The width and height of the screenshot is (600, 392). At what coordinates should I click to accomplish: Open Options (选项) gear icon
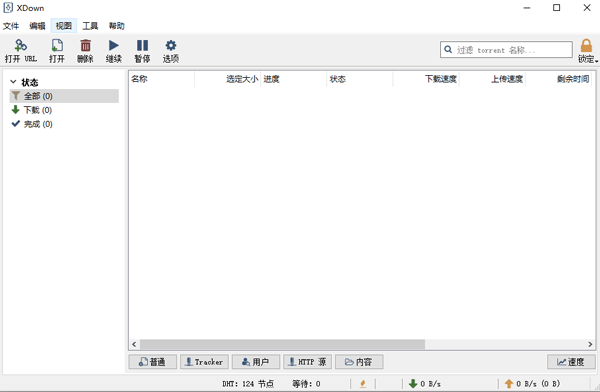tap(171, 46)
